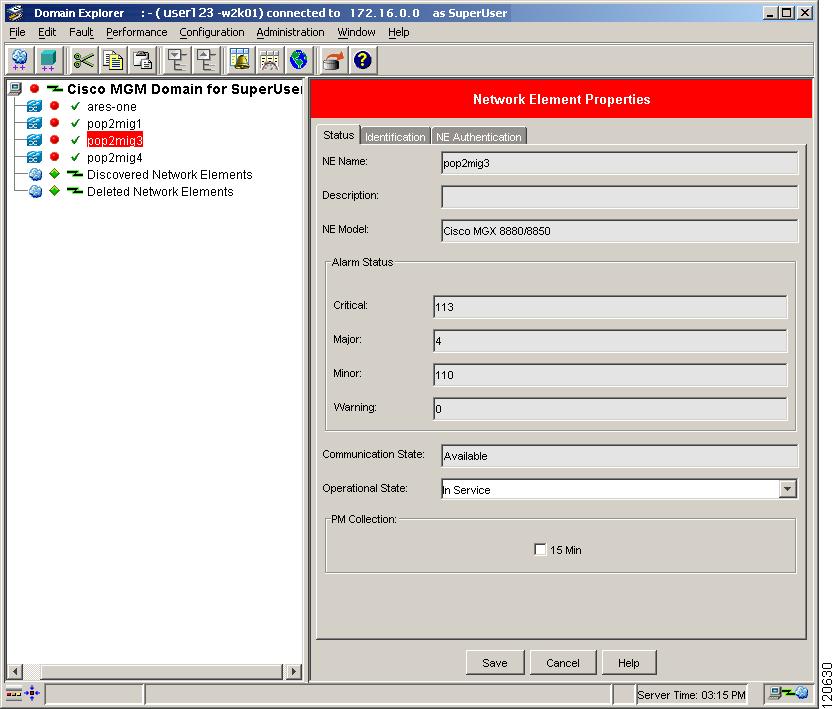The height and width of the screenshot is (709, 835).
Task: Click the Copy toolbar icon
Action: [113, 60]
